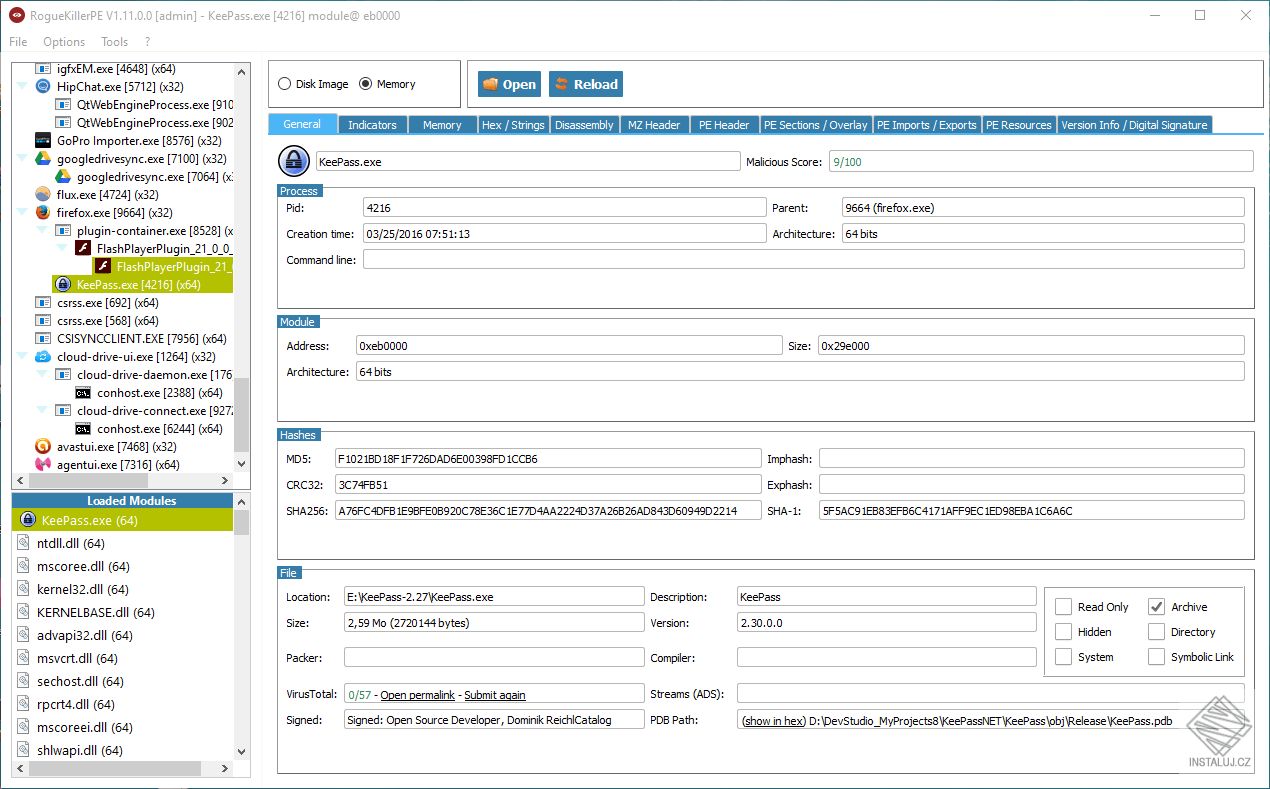
Task: Click the Command line field
Action: click(x=803, y=259)
